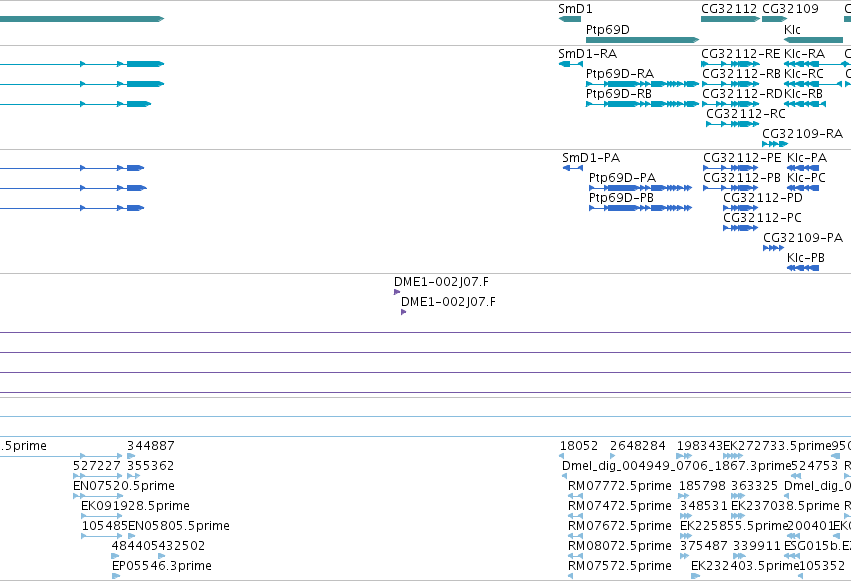This screenshot has height=581, width=851.
Task: Select transcript CG32112-RD
Action: tap(731, 104)
